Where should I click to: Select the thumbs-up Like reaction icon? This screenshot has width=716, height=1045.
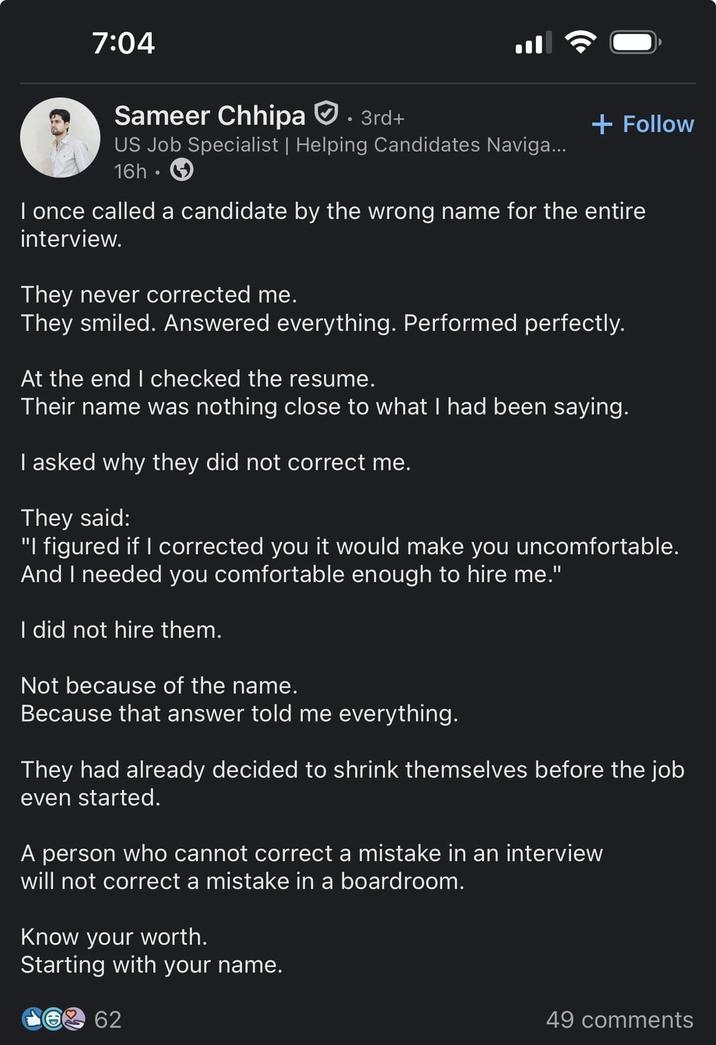pos(32,1020)
